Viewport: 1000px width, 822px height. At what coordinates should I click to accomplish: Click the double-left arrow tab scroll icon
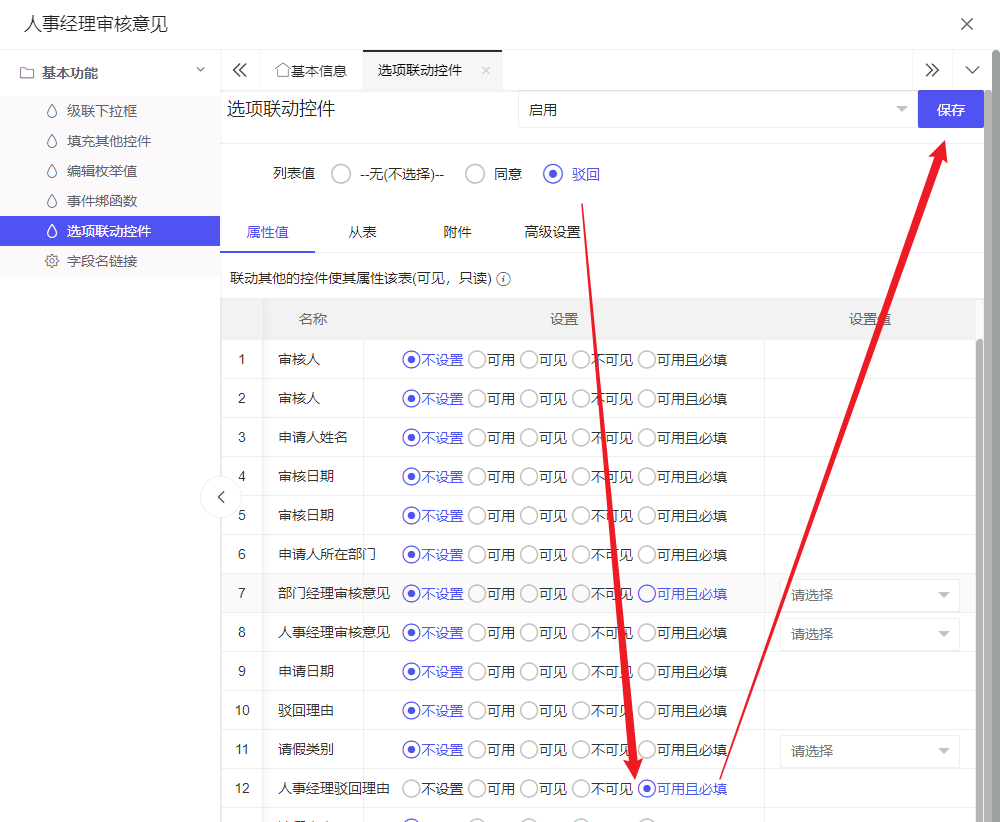(x=239, y=70)
